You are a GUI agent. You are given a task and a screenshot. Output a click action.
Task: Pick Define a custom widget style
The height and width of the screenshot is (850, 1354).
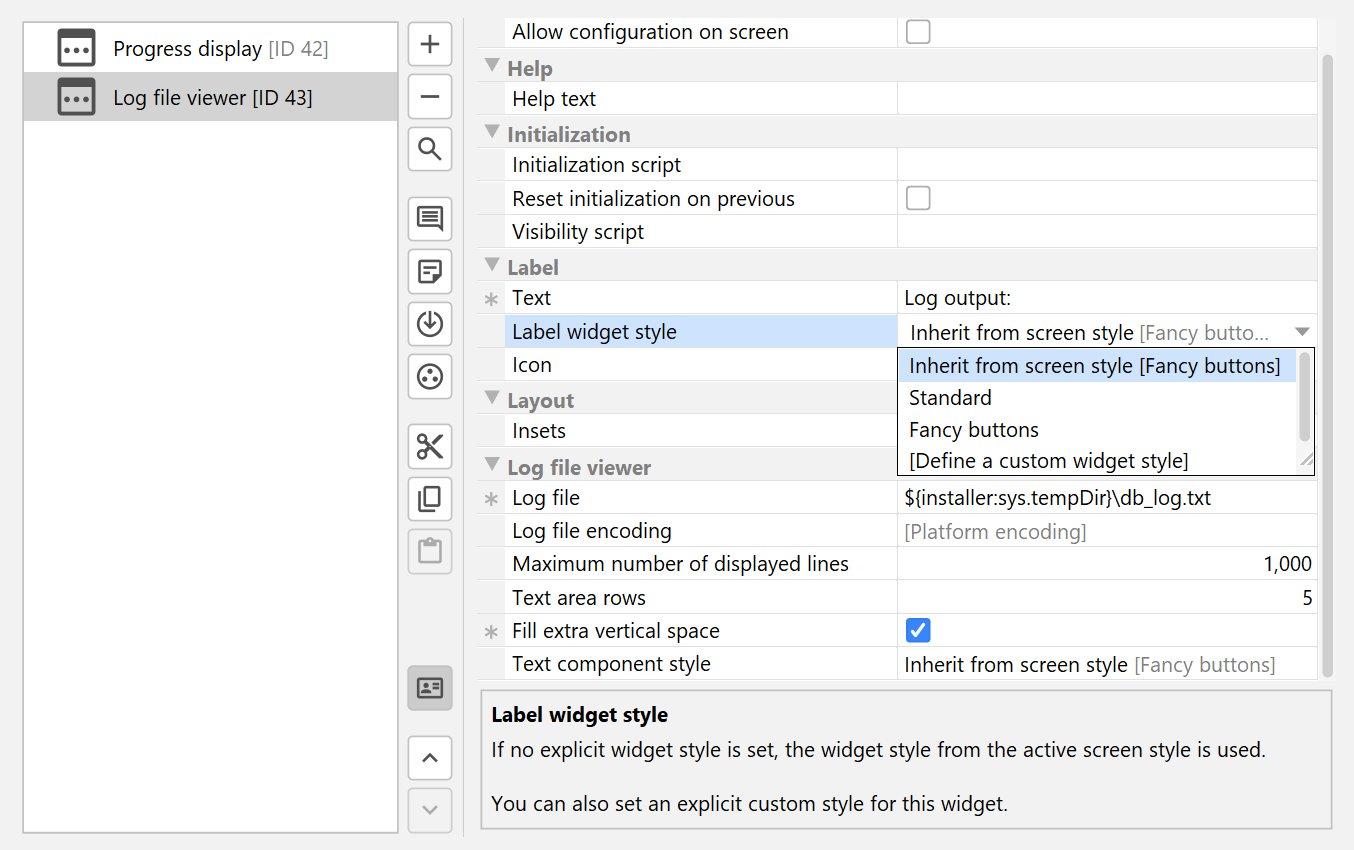click(x=1048, y=461)
